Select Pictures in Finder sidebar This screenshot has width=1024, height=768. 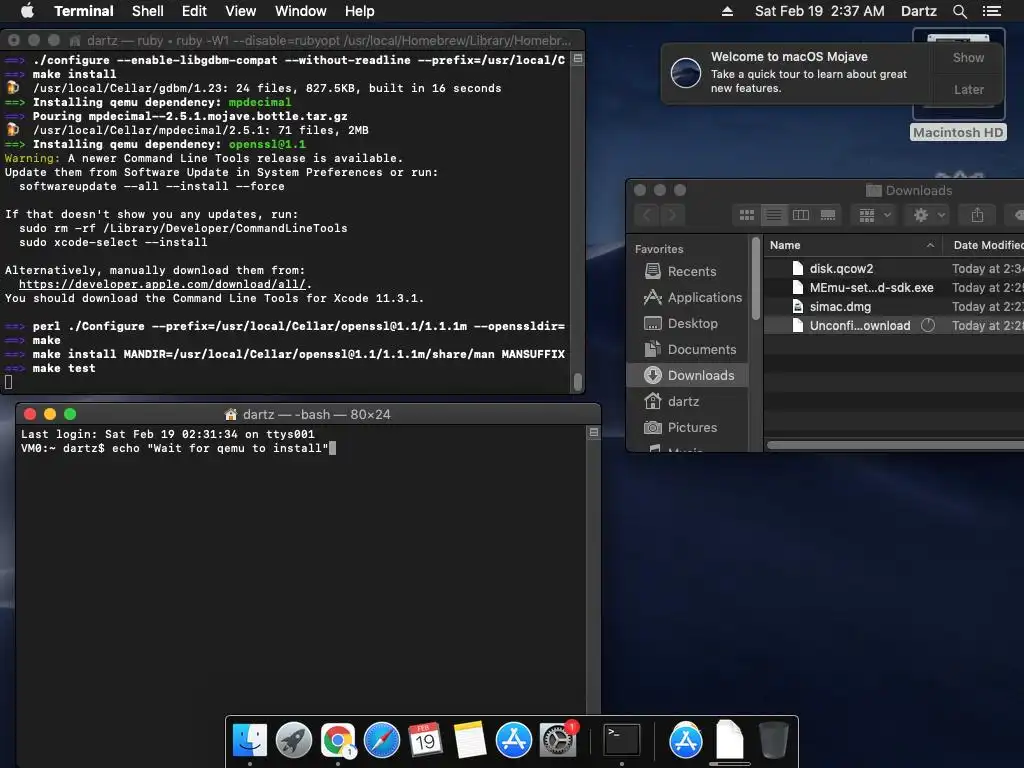(x=687, y=427)
